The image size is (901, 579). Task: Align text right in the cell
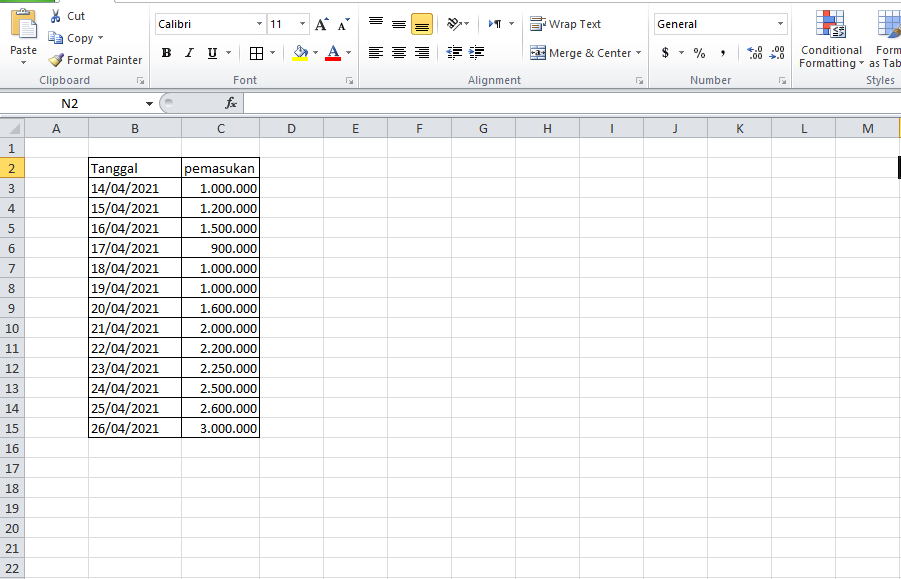coord(422,53)
